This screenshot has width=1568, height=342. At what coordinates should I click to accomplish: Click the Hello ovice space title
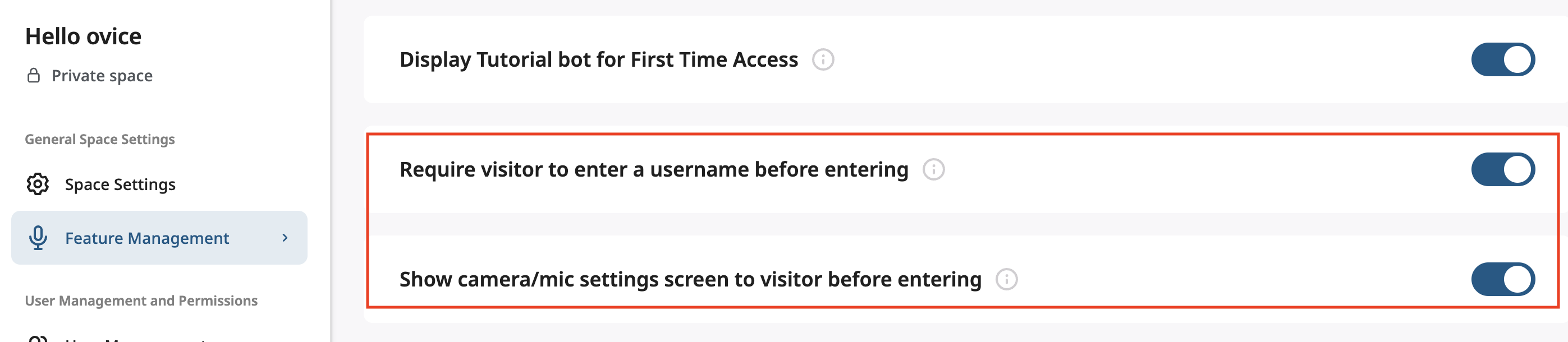[x=84, y=36]
